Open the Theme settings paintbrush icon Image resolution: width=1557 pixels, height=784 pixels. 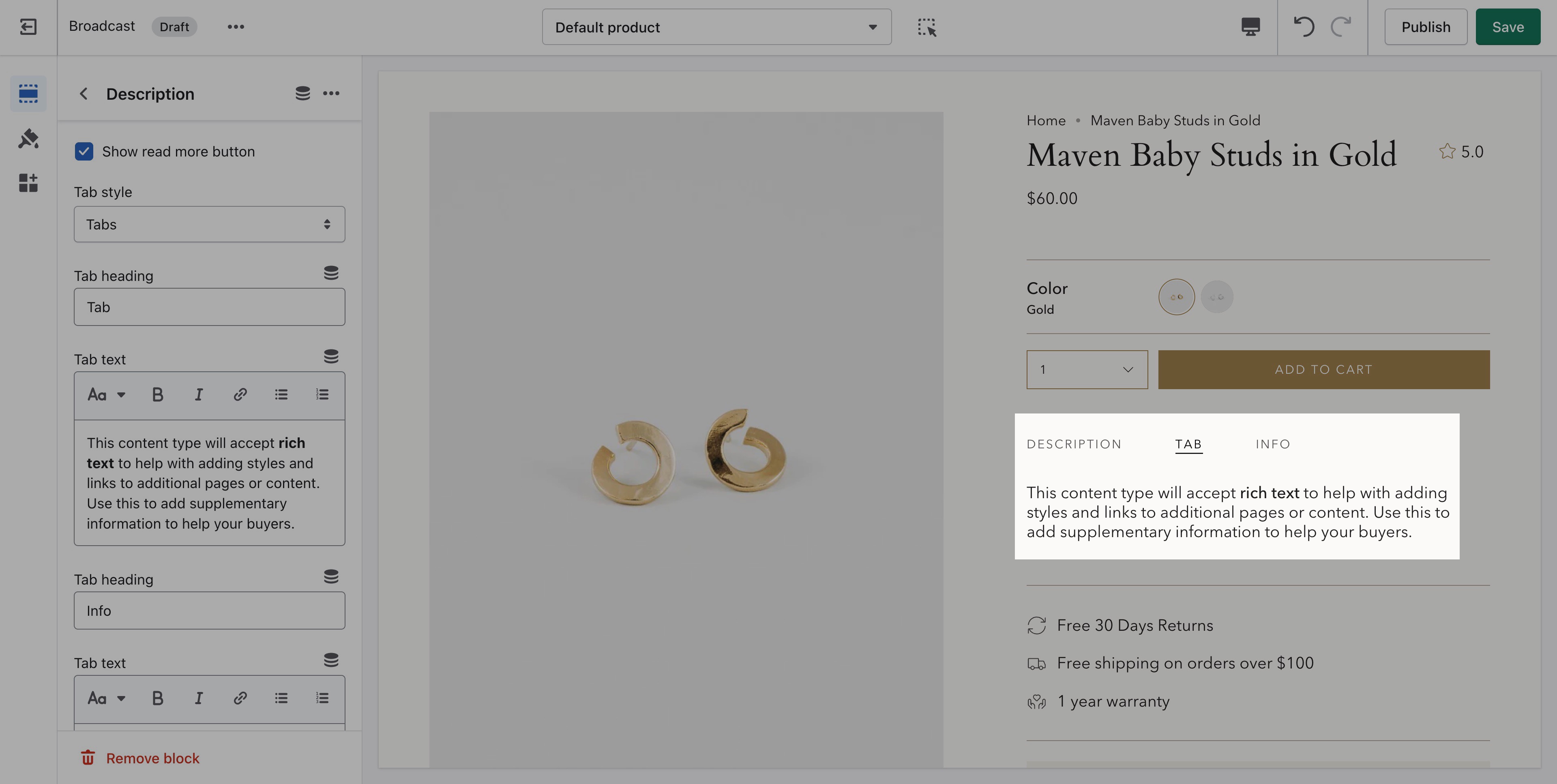point(28,138)
